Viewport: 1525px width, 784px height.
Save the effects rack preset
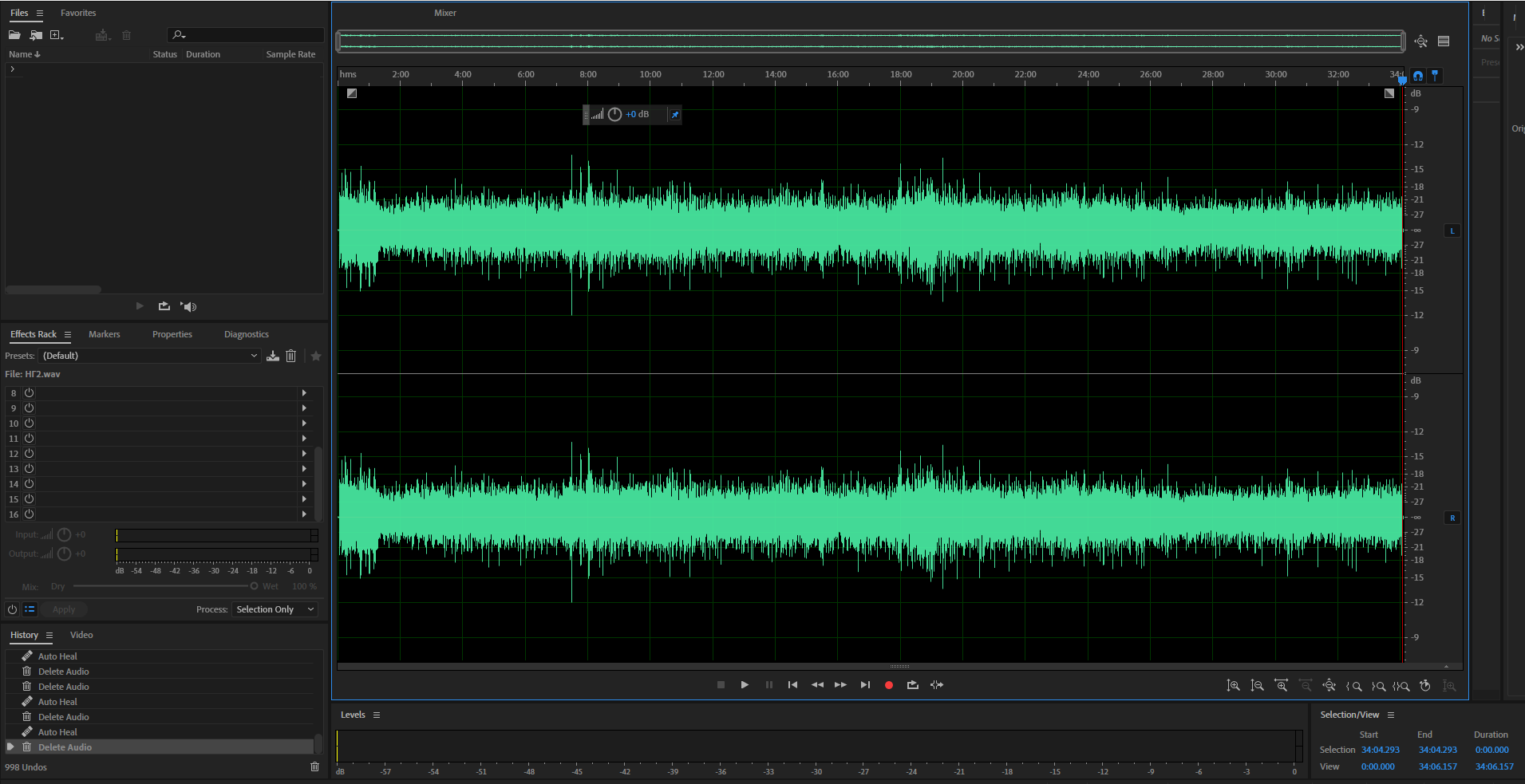coord(273,356)
